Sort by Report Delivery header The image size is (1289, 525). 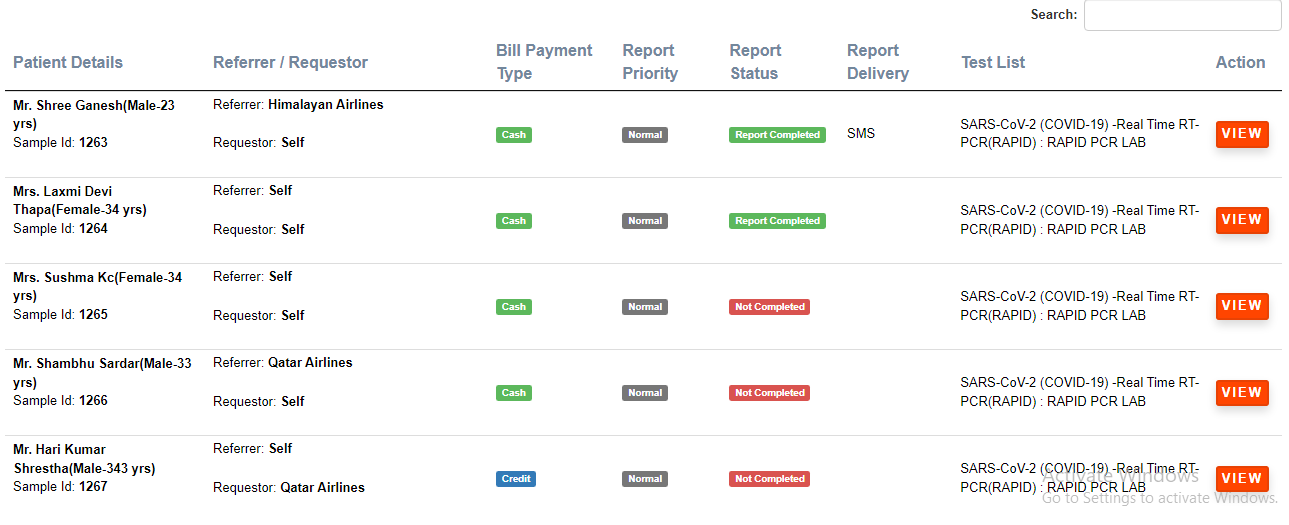coord(877,62)
